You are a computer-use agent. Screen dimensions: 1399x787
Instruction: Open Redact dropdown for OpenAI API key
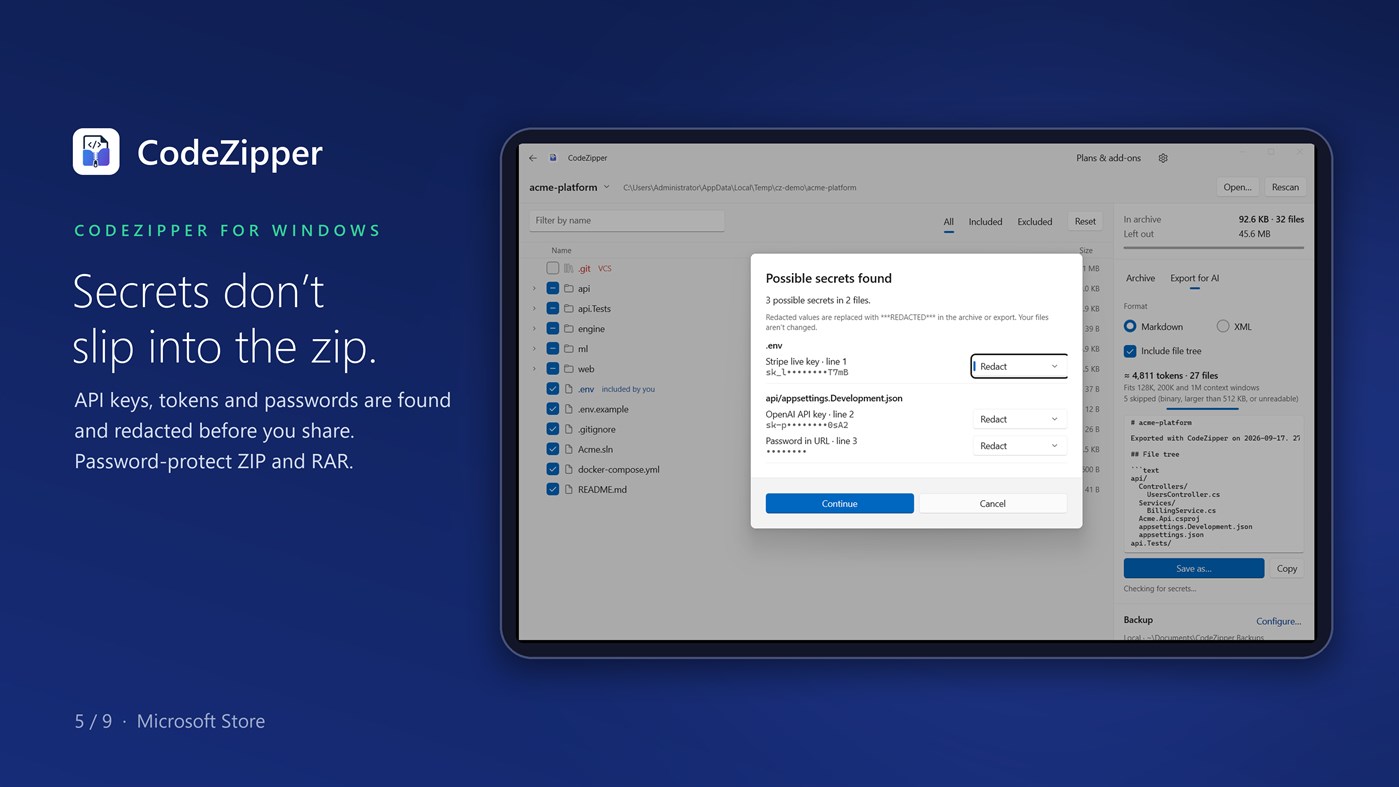(x=1019, y=420)
